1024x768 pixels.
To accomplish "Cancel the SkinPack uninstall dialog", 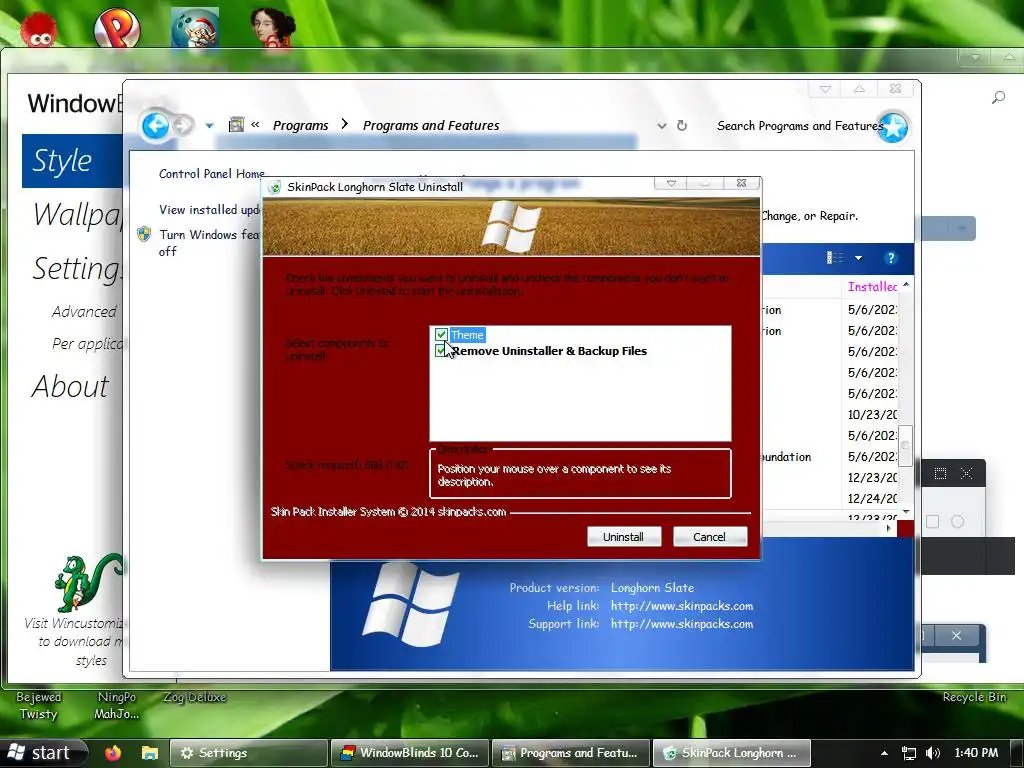I will tap(709, 537).
